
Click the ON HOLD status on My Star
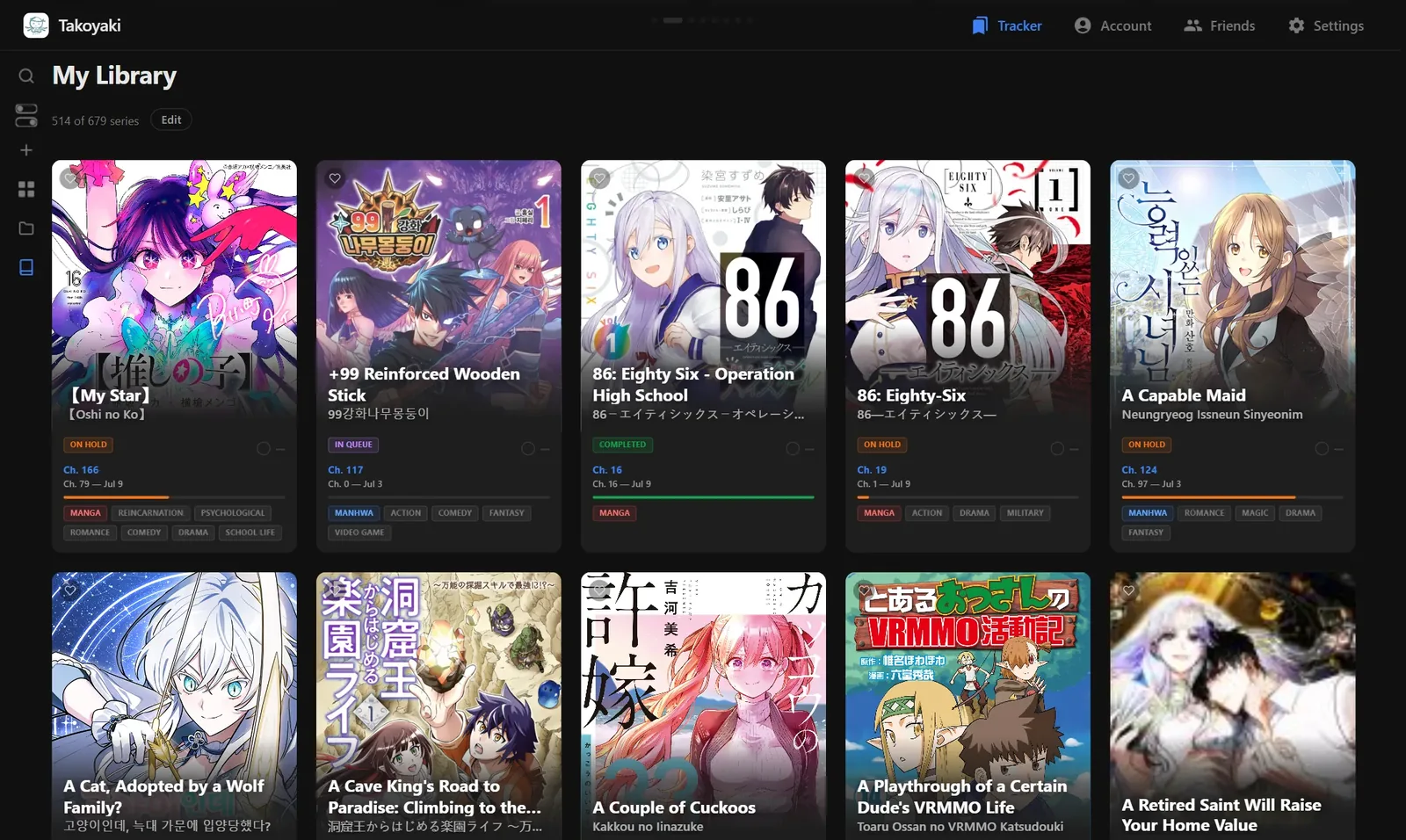tap(89, 445)
